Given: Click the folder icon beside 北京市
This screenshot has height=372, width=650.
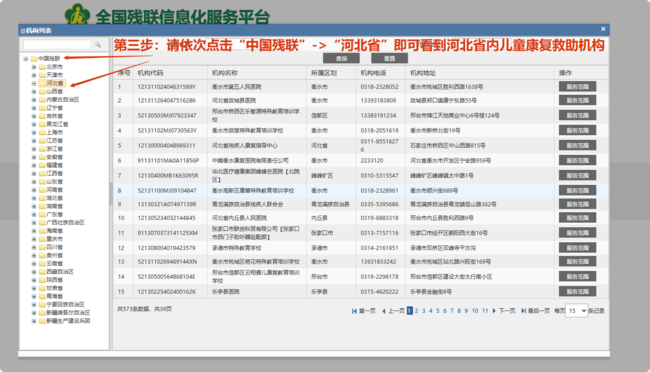Looking at the screenshot, I should coord(42,67).
